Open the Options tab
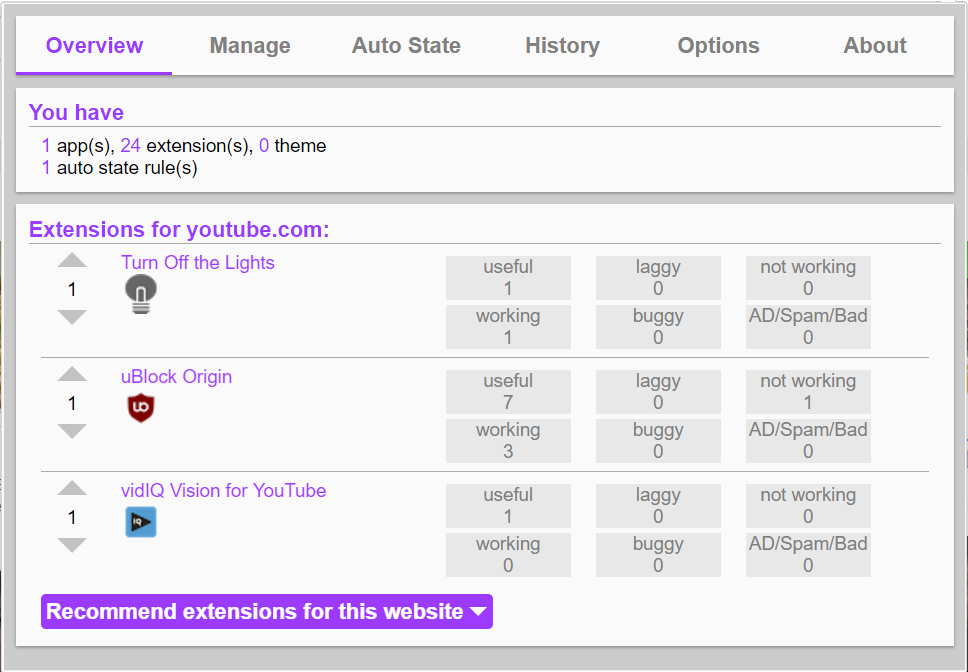Screen dimensions: 968x672 pyautogui.click(x=719, y=46)
